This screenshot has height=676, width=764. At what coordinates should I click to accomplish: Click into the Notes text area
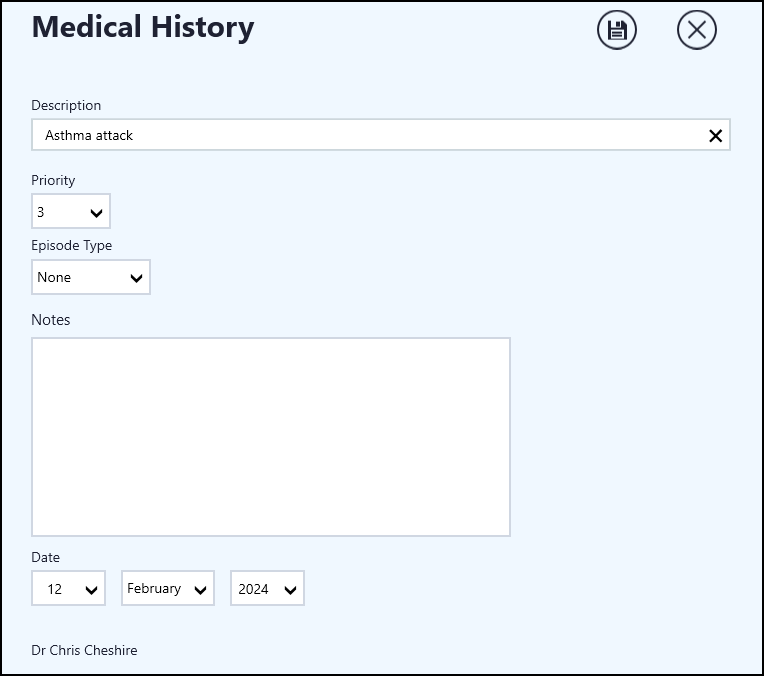tap(270, 436)
